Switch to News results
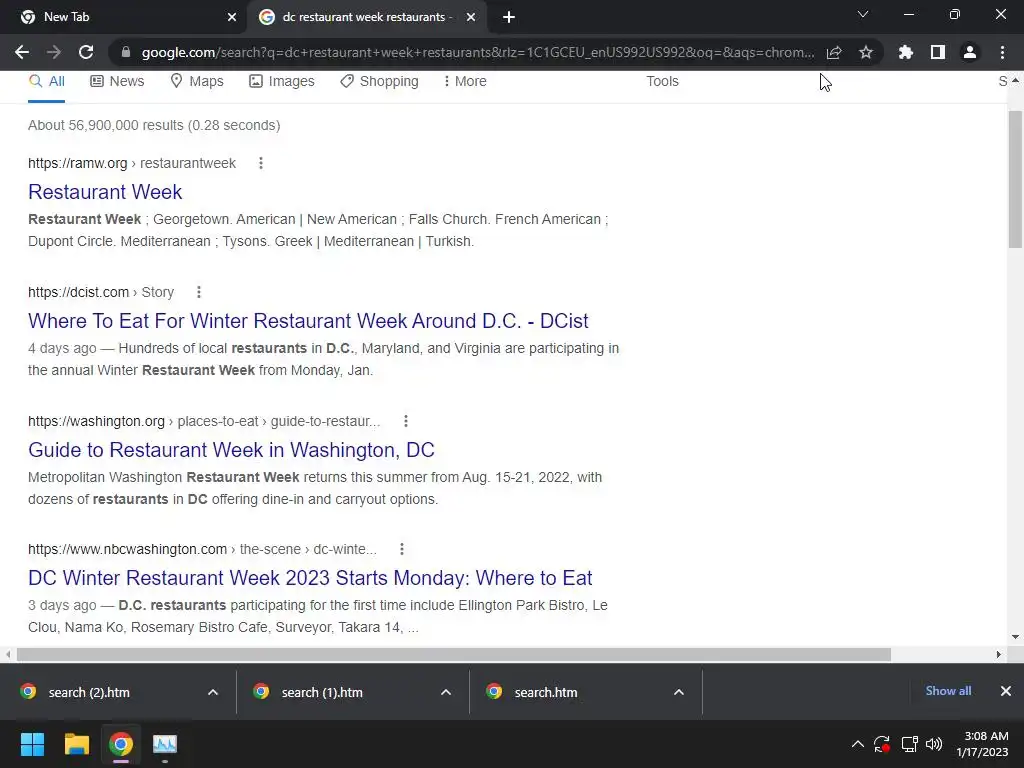Image resolution: width=1024 pixels, height=768 pixels. tap(117, 81)
